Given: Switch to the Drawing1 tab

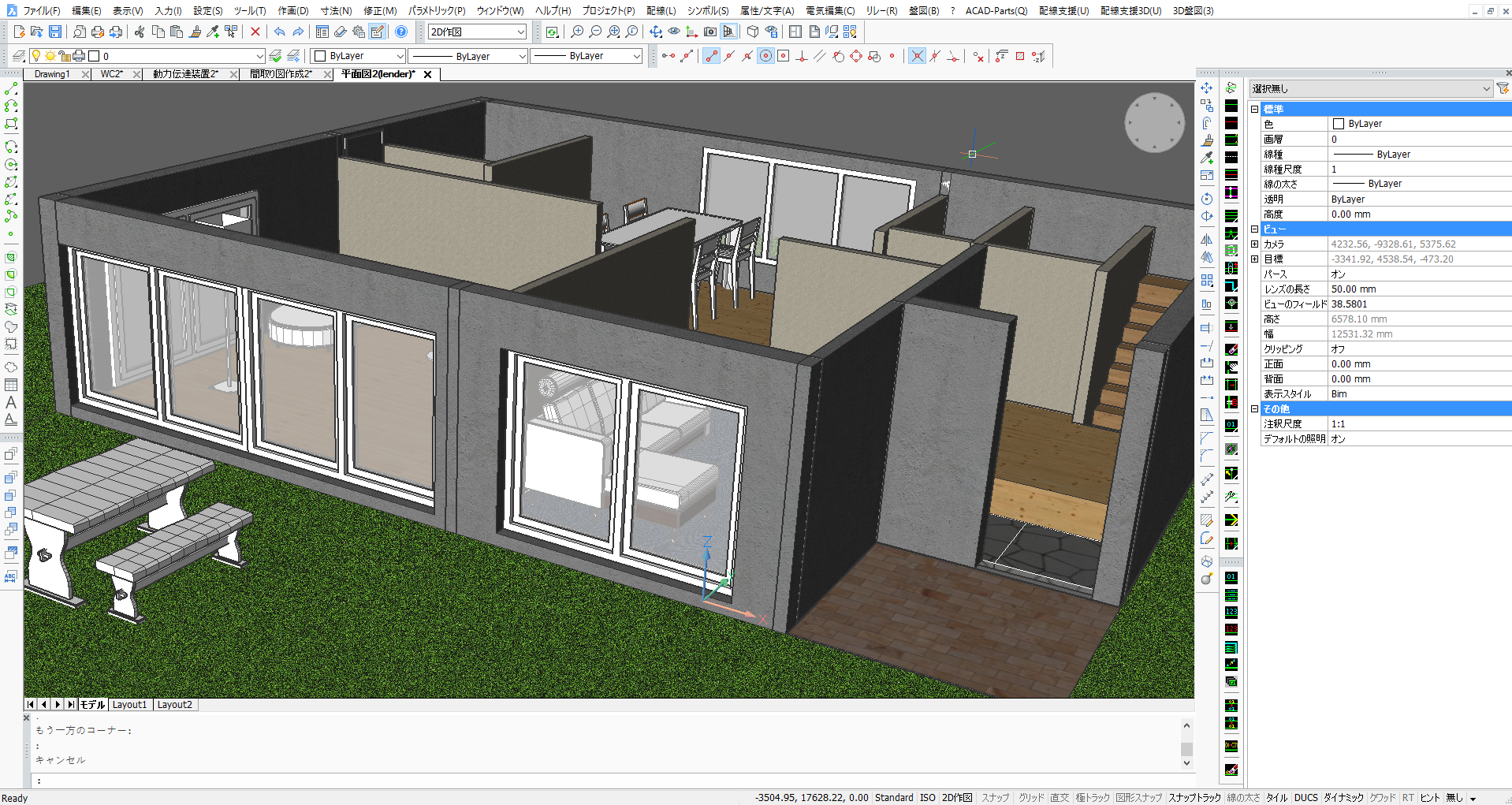Looking at the screenshot, I should pyautogui.click(x=52, y=74).
